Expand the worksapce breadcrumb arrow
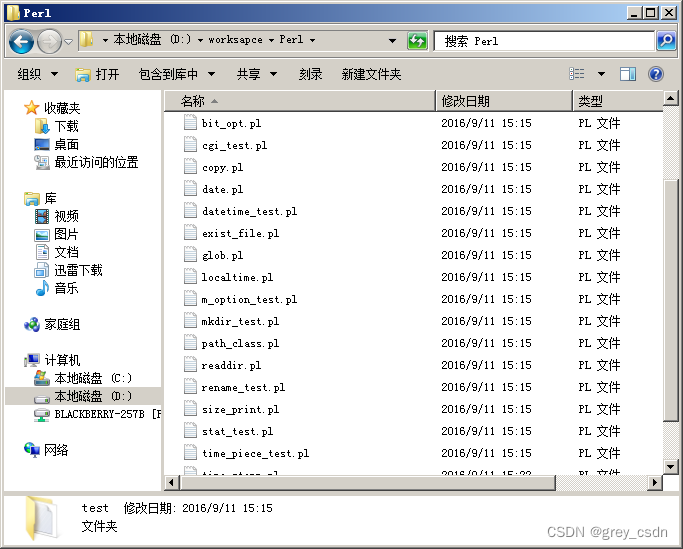 (271, 40)
